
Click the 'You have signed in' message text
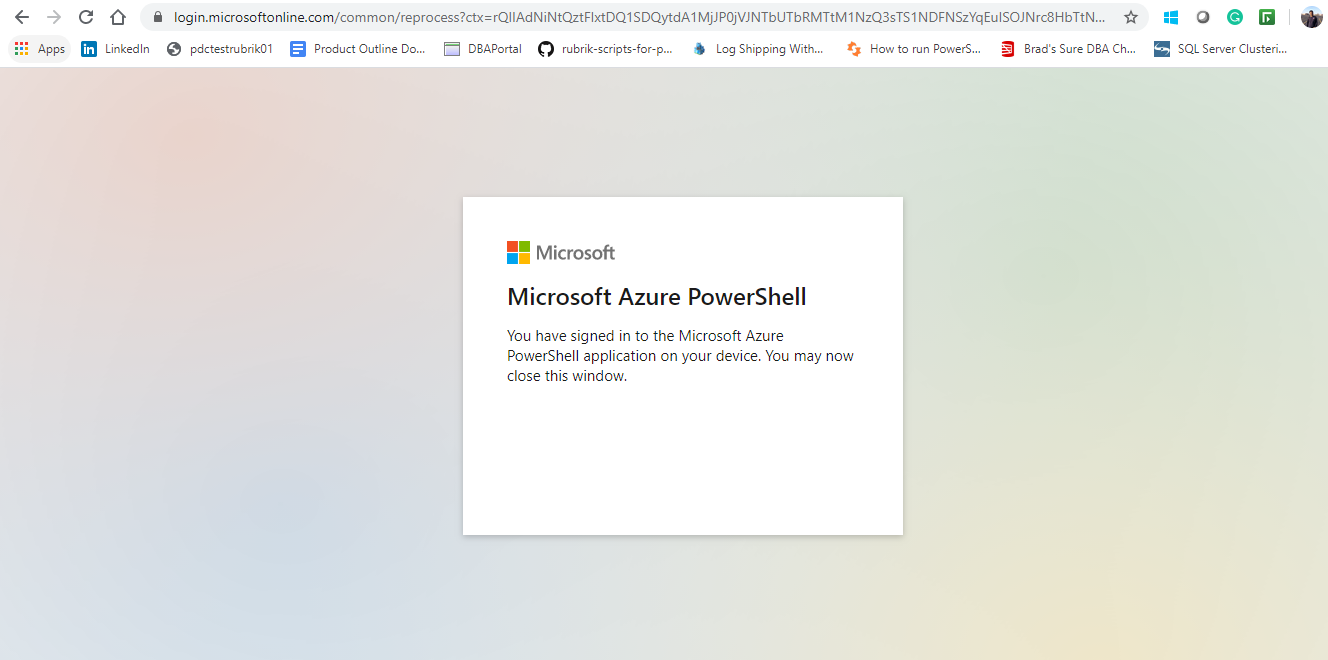(680, 356)
